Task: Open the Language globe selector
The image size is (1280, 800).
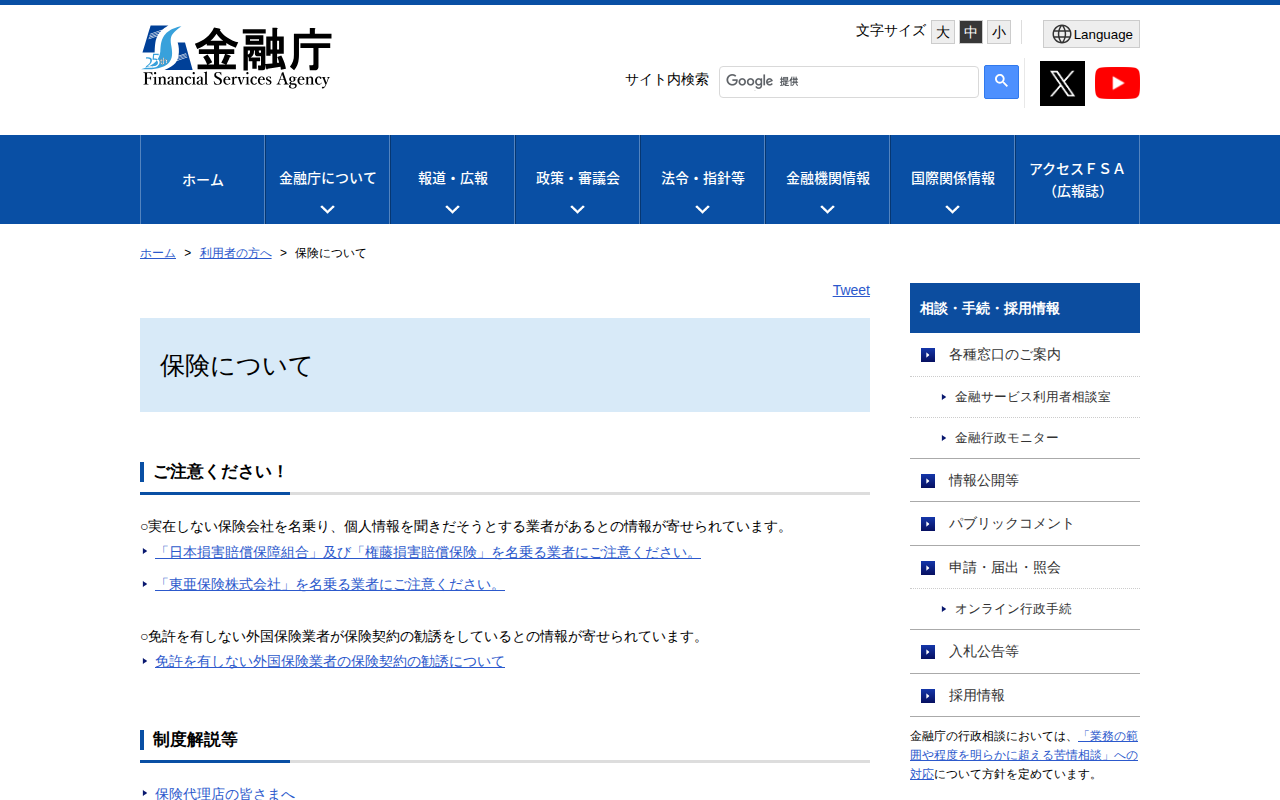Action: [x=1090, y=33]
